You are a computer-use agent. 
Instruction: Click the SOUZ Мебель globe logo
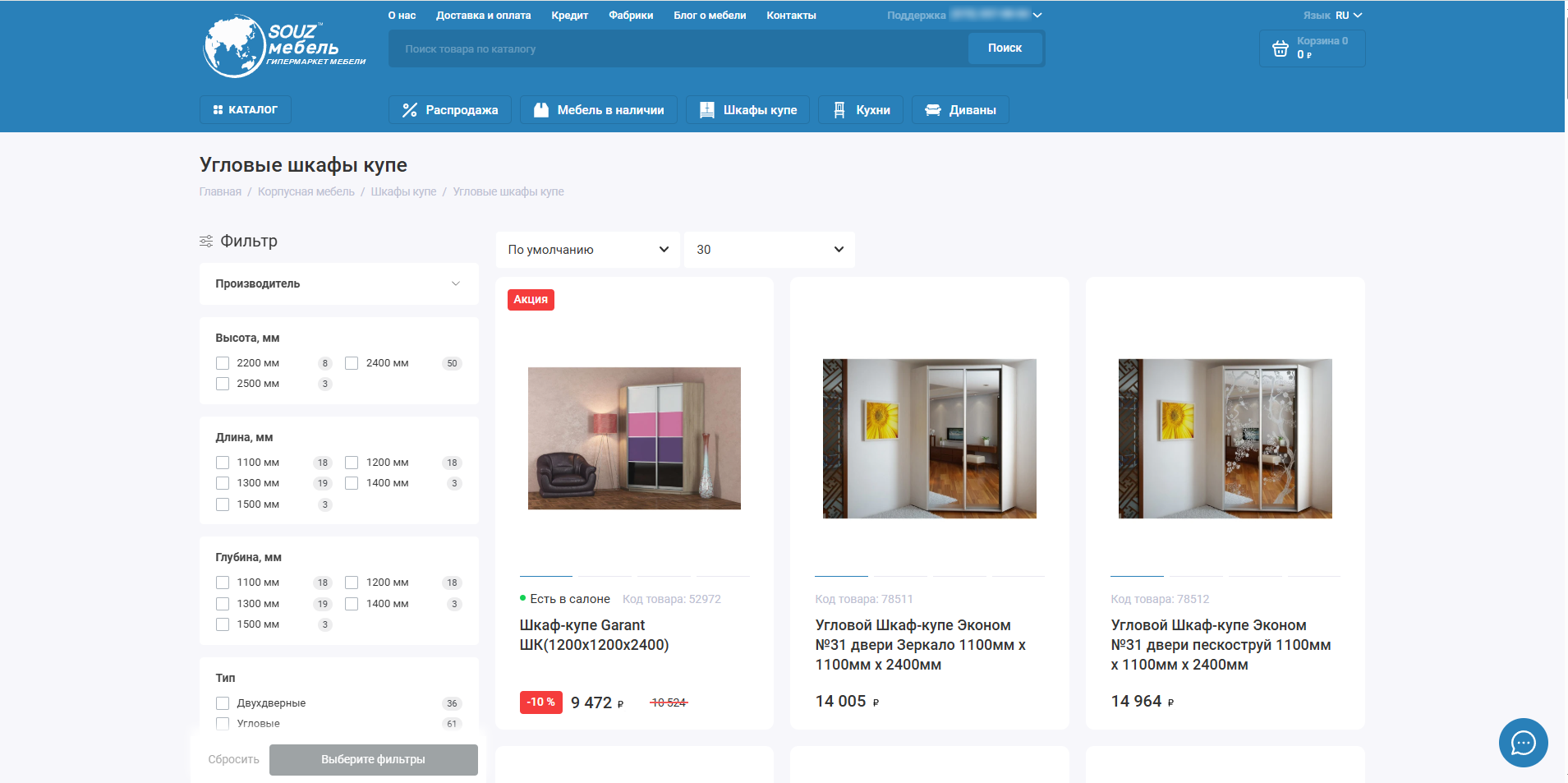[x=284, y=46]
